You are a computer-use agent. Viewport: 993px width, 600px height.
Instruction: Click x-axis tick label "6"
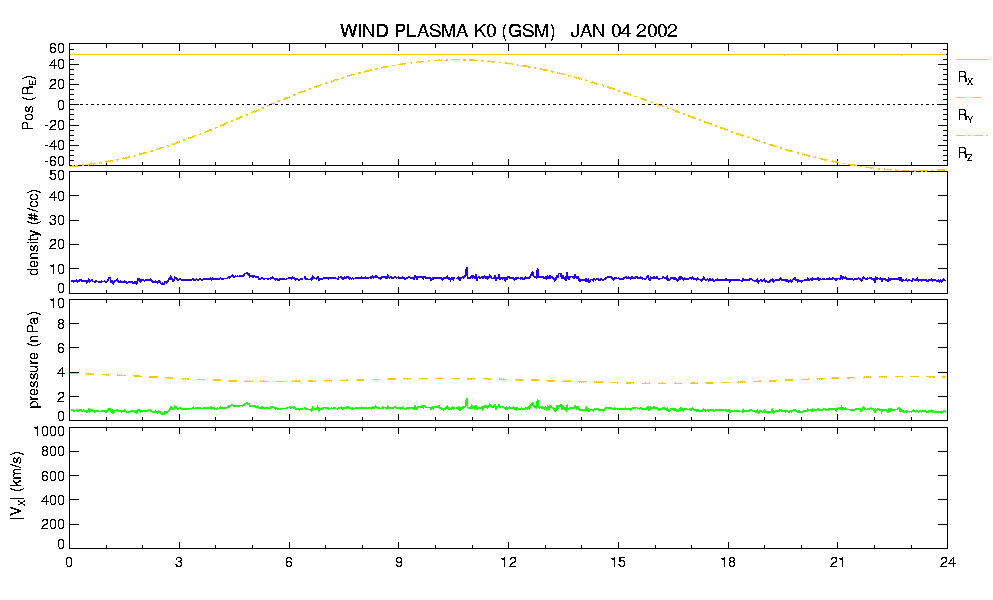click(289, 563)
